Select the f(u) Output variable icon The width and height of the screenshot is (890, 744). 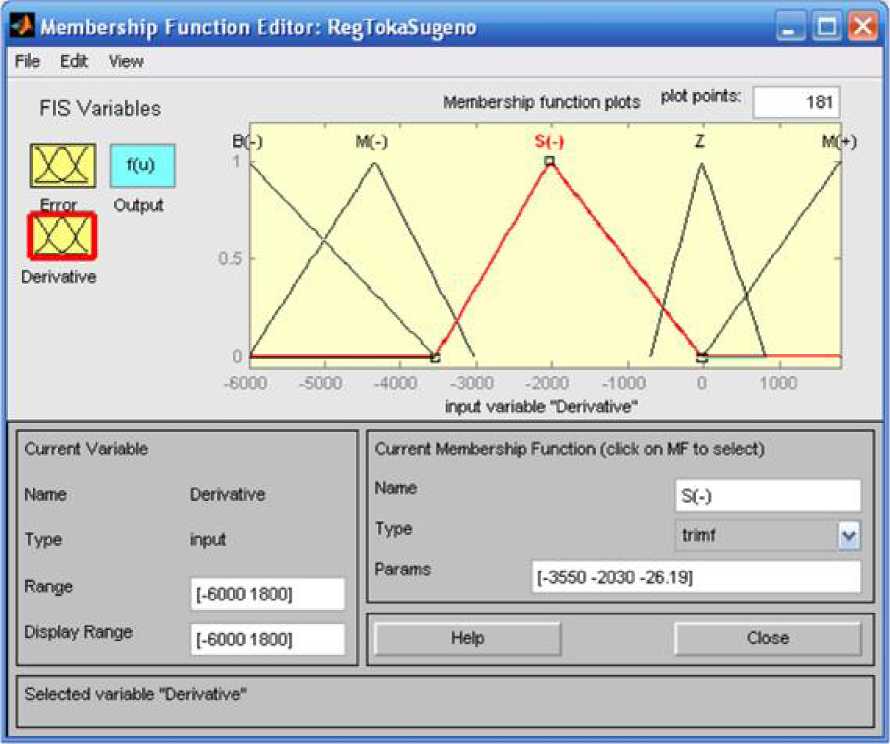pyautogui.click(x=142, y=166)
